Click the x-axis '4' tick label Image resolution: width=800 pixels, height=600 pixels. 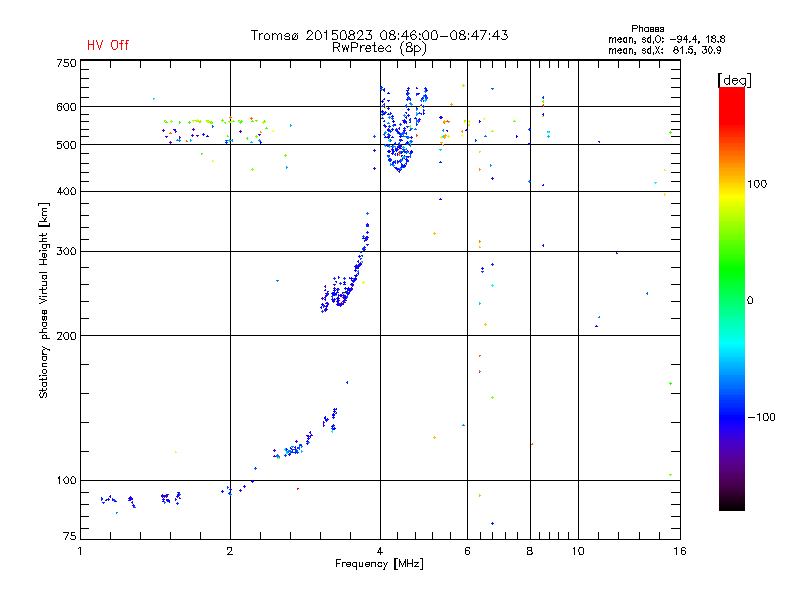[380, 551]
